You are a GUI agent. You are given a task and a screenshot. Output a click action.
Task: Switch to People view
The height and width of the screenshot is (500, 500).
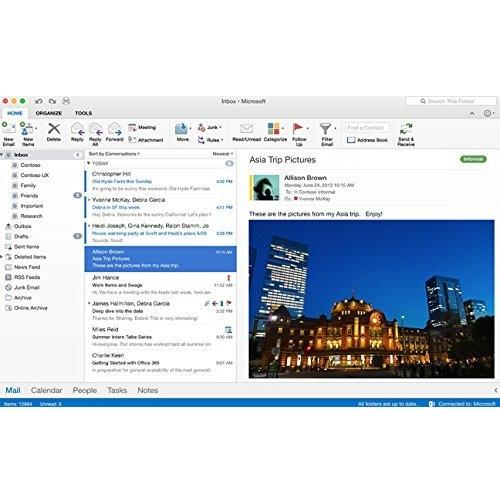[x=85, y=390]
